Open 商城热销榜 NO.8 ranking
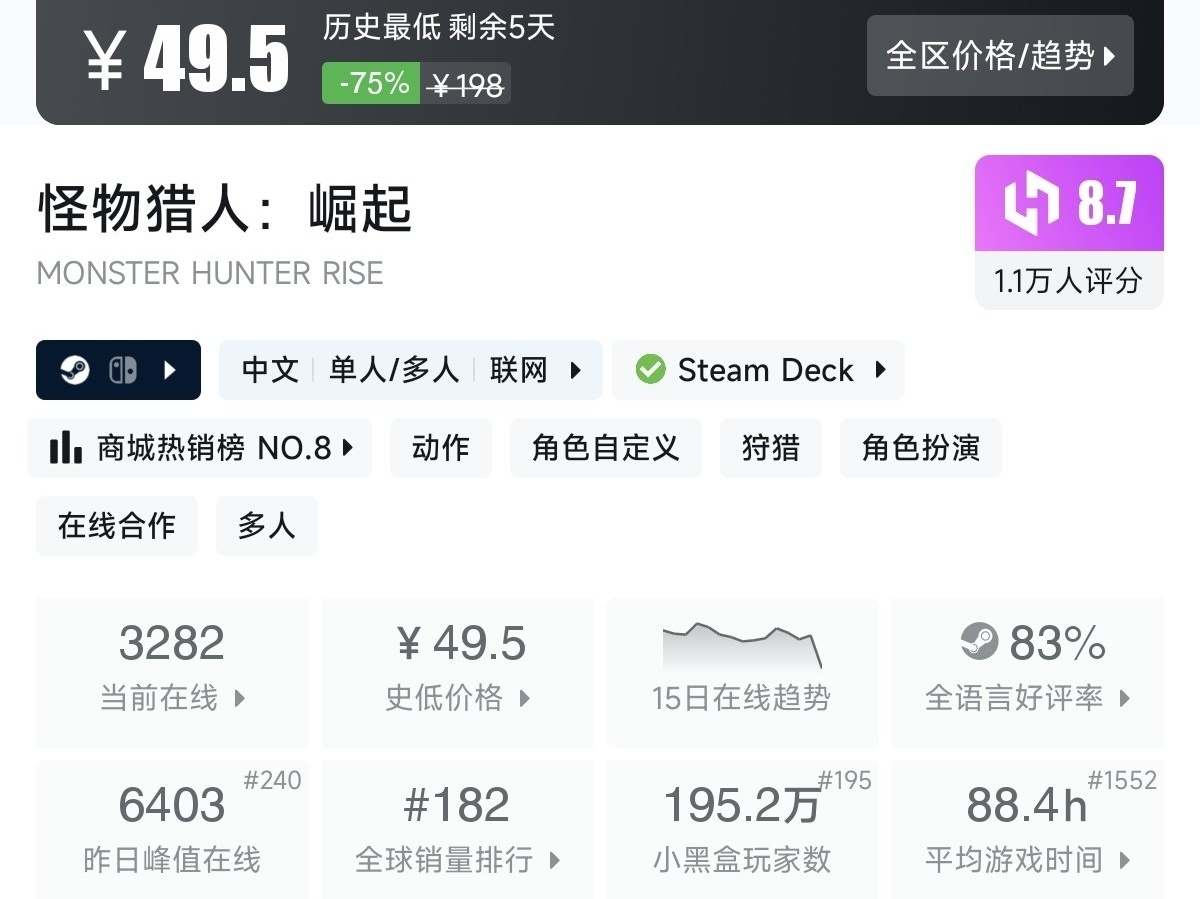1200x899 pixels. 200,448
